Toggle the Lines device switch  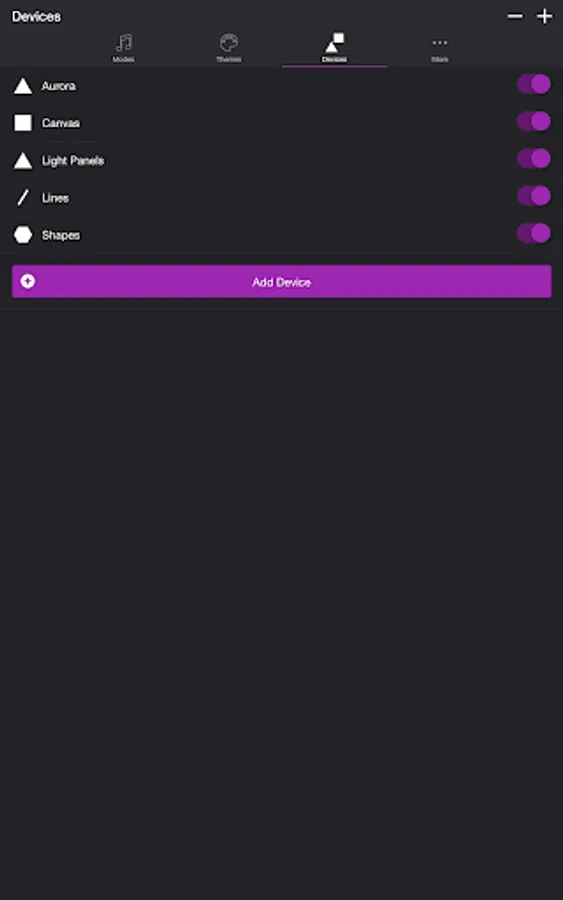(534, 196)
